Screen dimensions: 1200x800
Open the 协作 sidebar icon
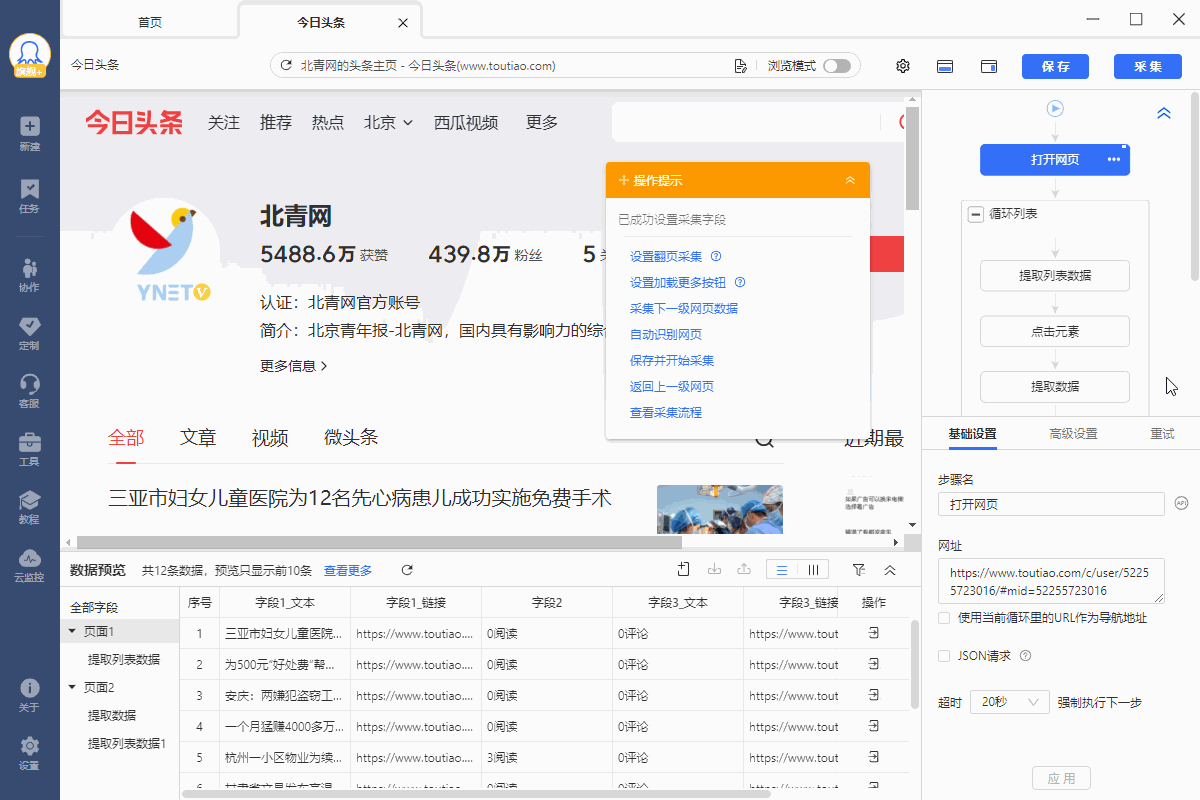29,275
